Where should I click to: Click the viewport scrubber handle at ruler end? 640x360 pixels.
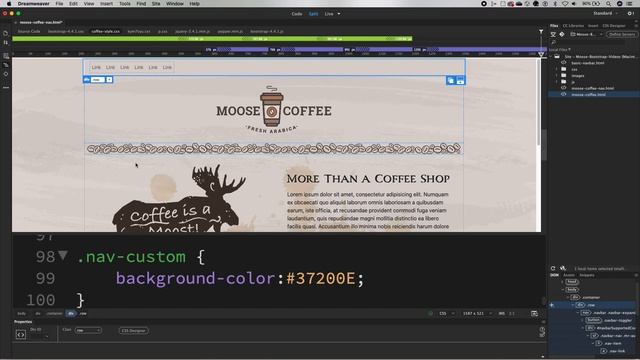coord(541,54)
